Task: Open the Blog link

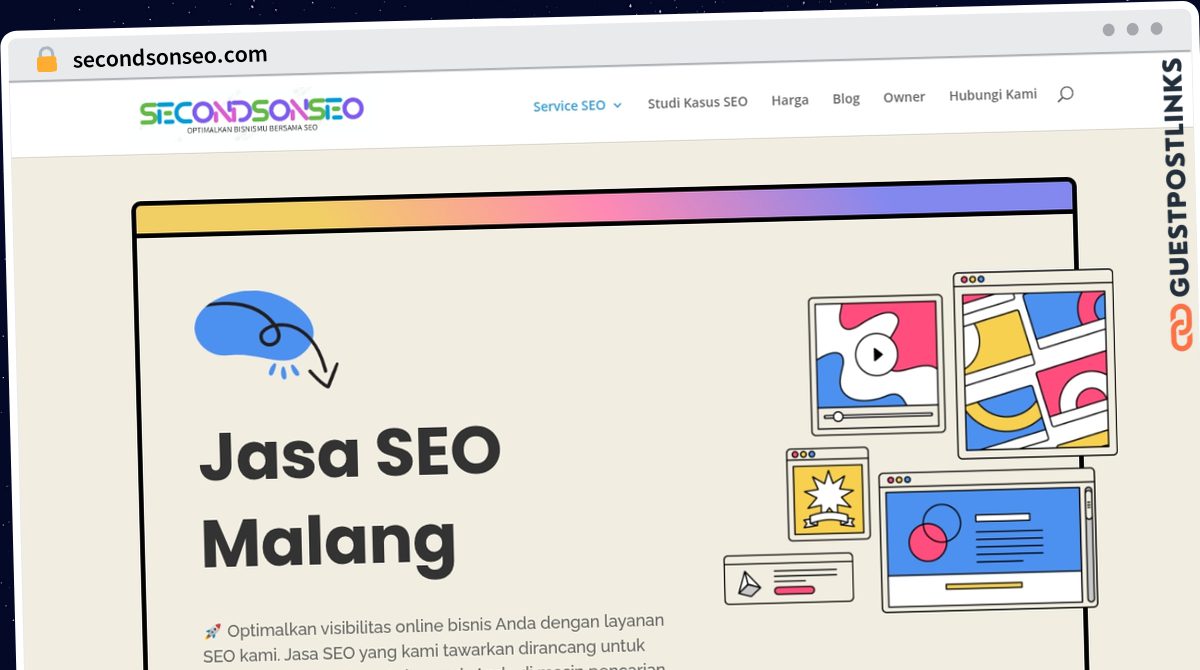Action: [x=846, y=98]
